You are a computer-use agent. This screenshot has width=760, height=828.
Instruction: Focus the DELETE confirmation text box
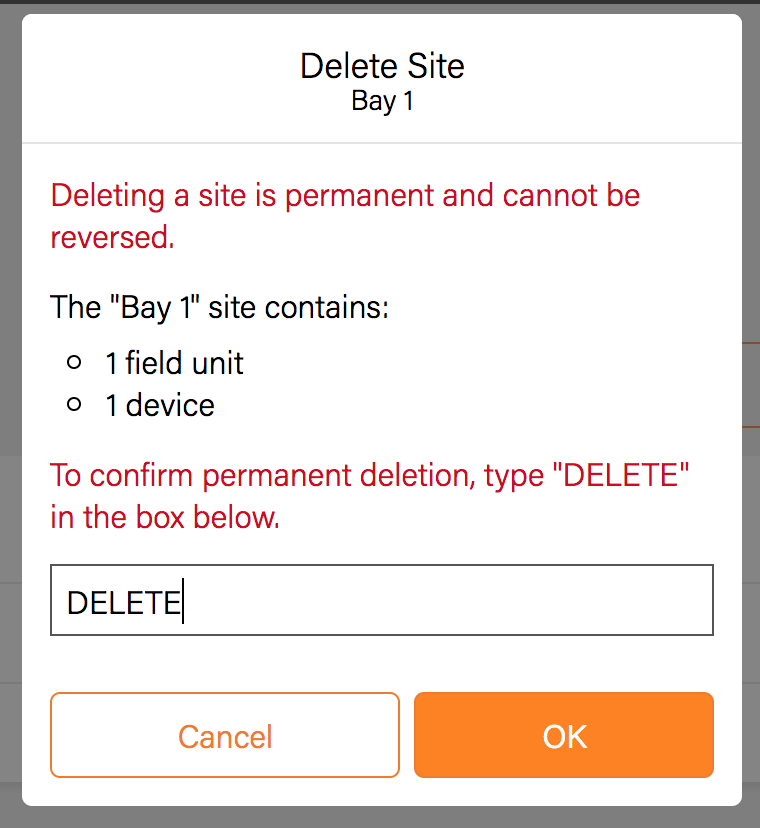pyautogui.click(x=381, y=600)
